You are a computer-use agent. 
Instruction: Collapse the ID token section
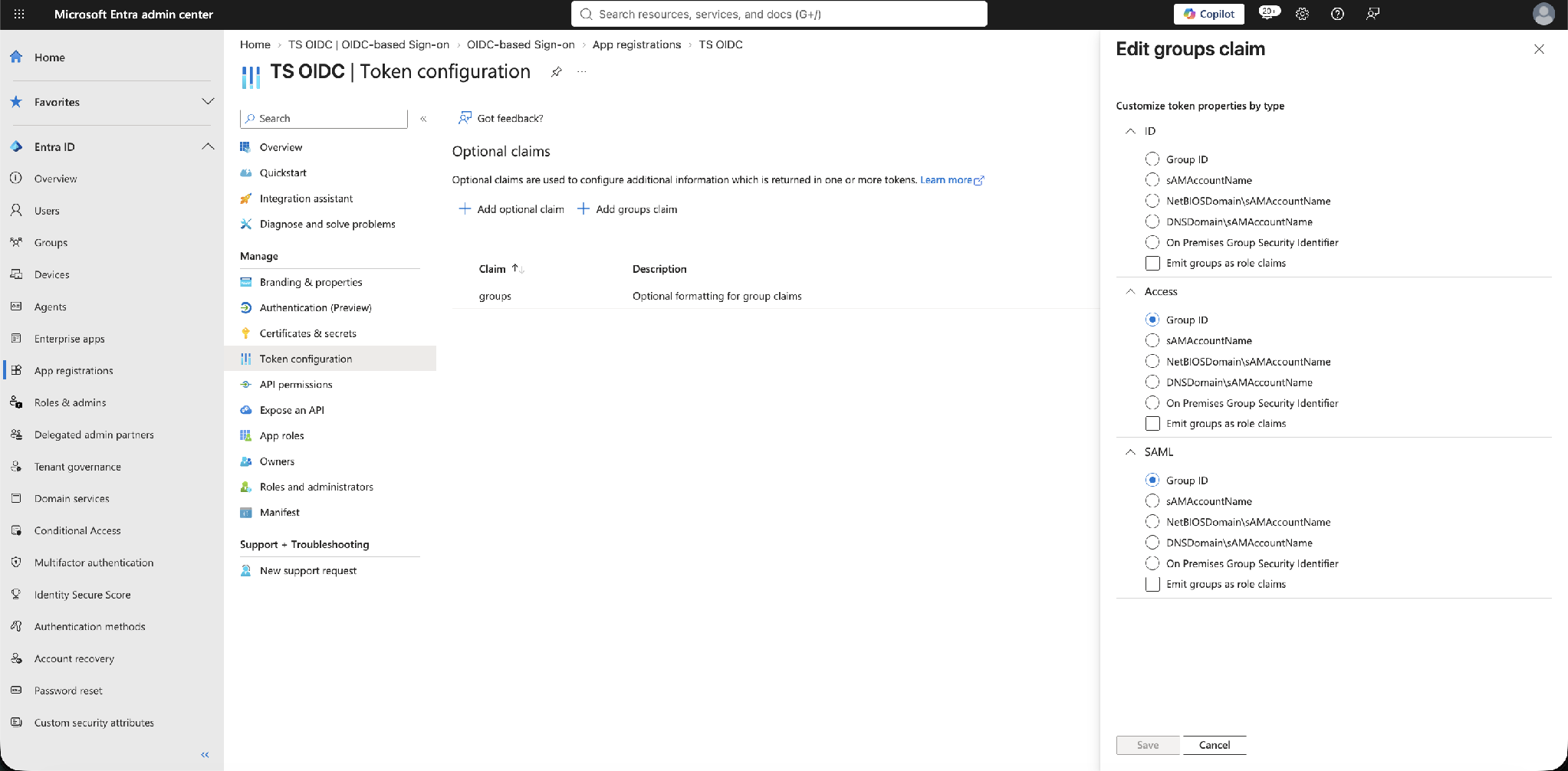pos(1130,131)
